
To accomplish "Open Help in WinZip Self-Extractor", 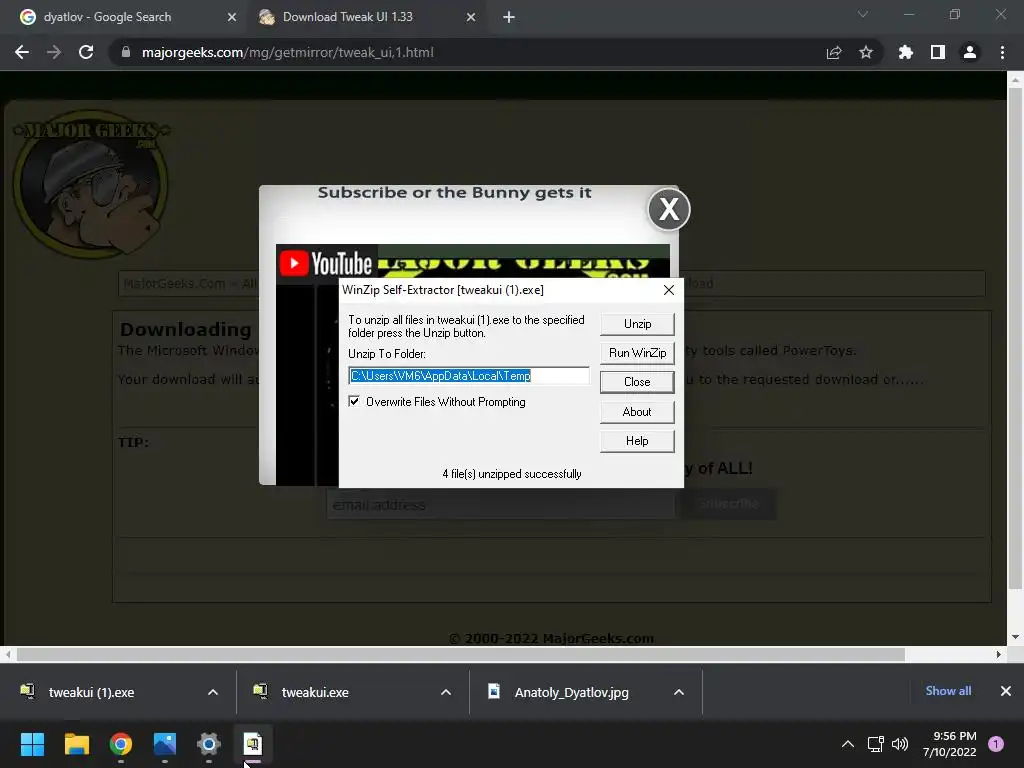I will coord(637,441).
